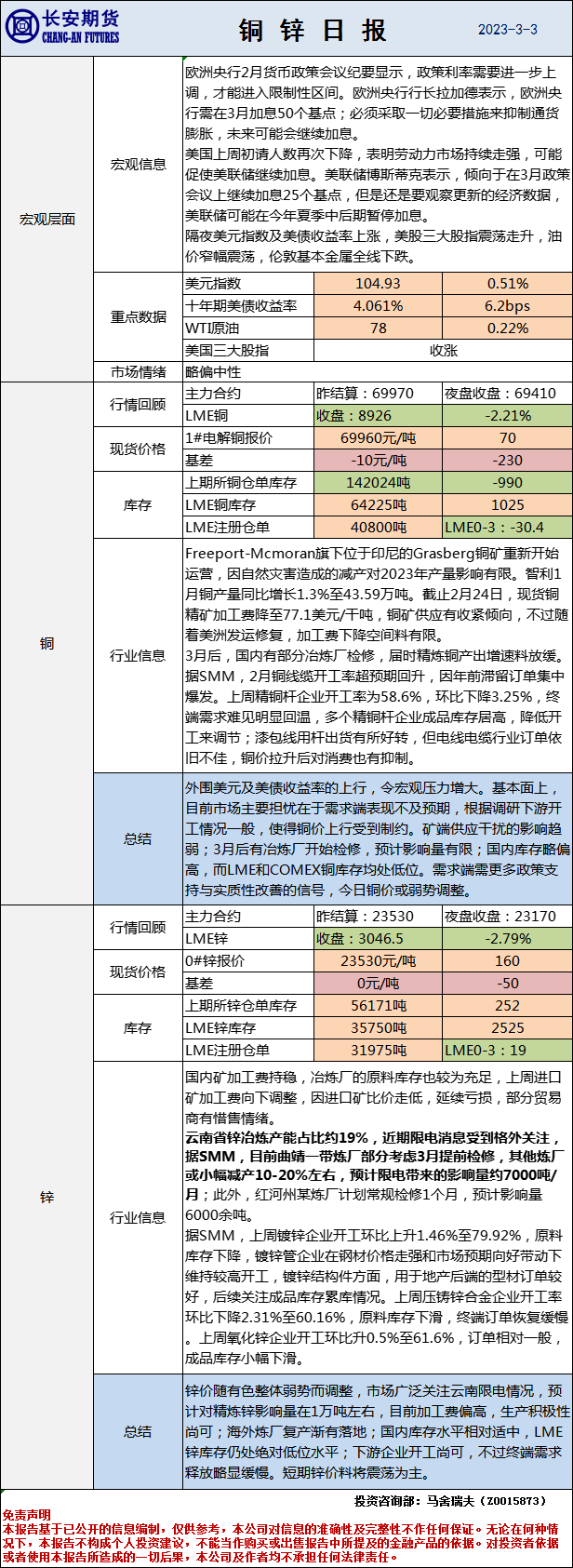Click the Chang-An Futures logo icon
Viewport: 573px width, 1568px height.
(22, 27)
